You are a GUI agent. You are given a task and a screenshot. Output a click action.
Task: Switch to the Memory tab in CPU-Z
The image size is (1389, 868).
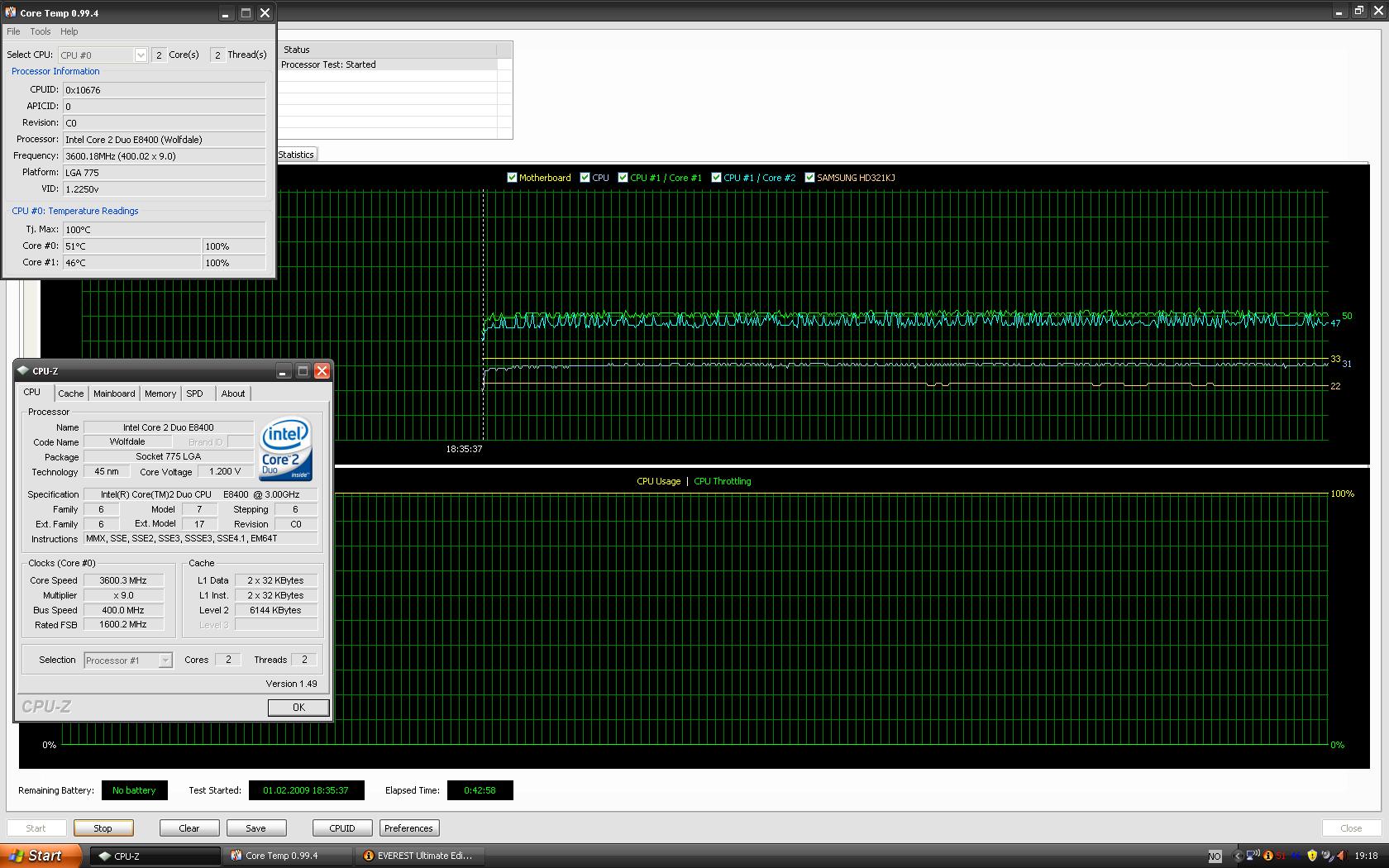160,393
